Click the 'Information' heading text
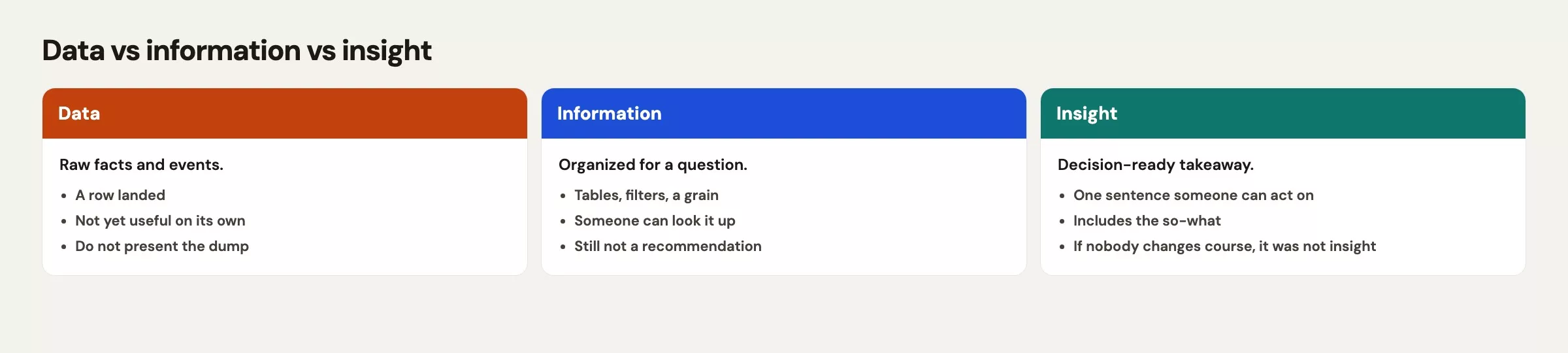1568x353 pixels. click(609, 114)
